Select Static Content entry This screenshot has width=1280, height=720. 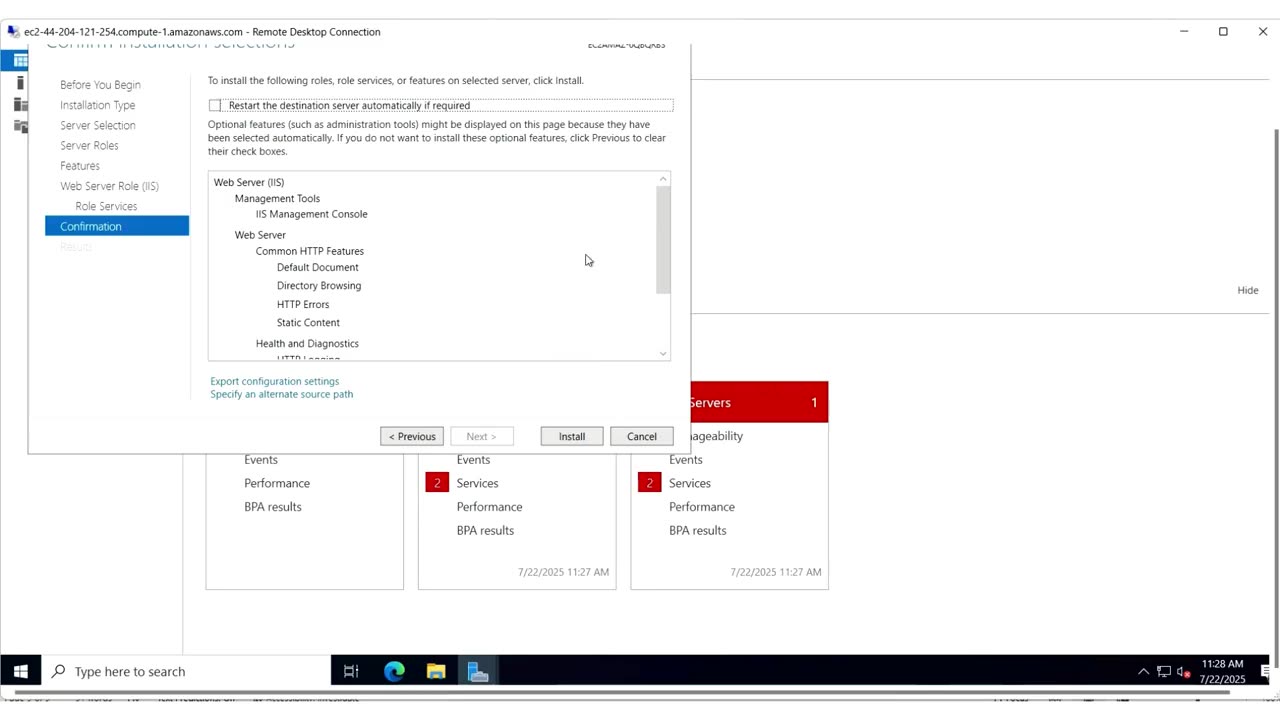pos(308,323)
